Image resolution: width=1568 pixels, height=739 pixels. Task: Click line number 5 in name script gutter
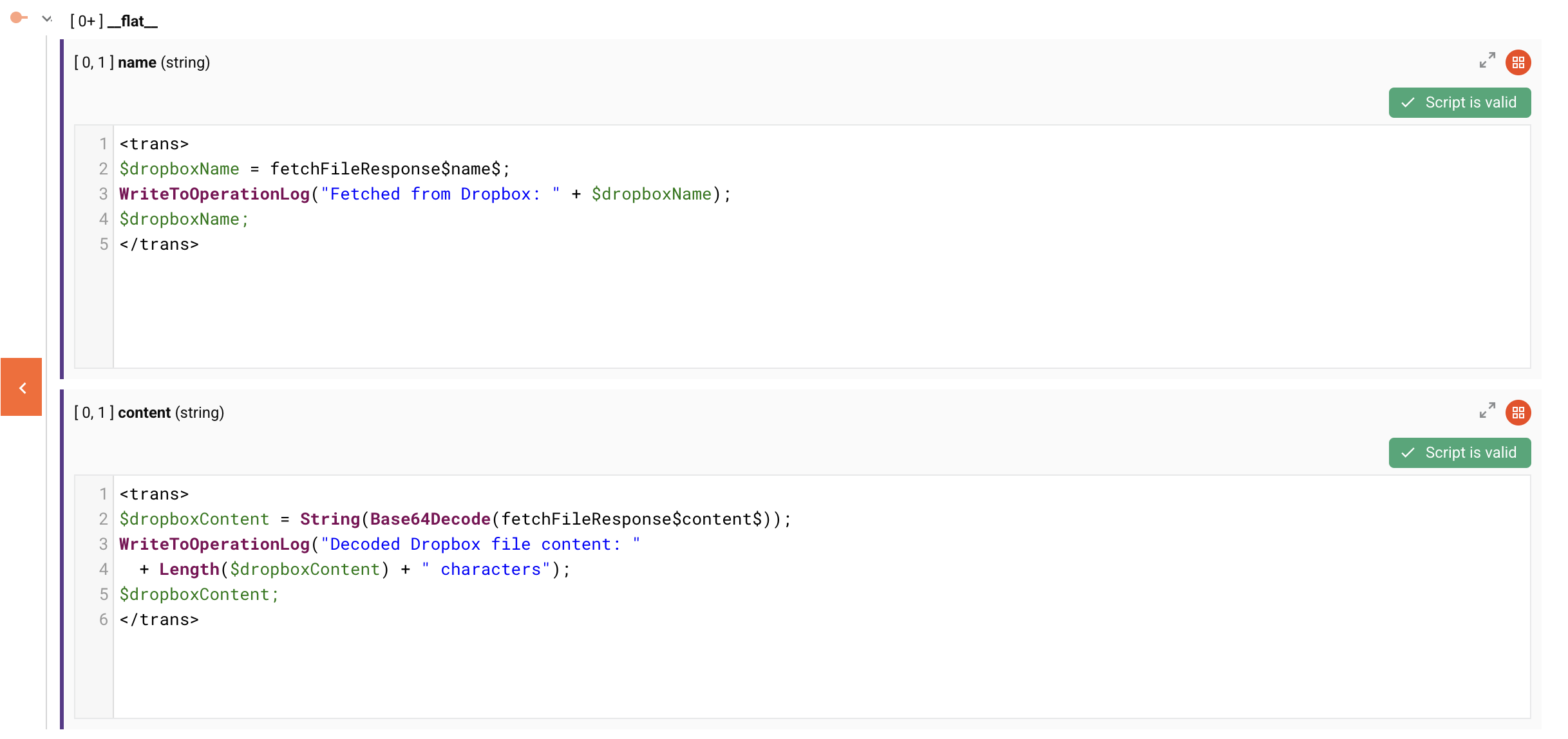(x=103, y=245)
